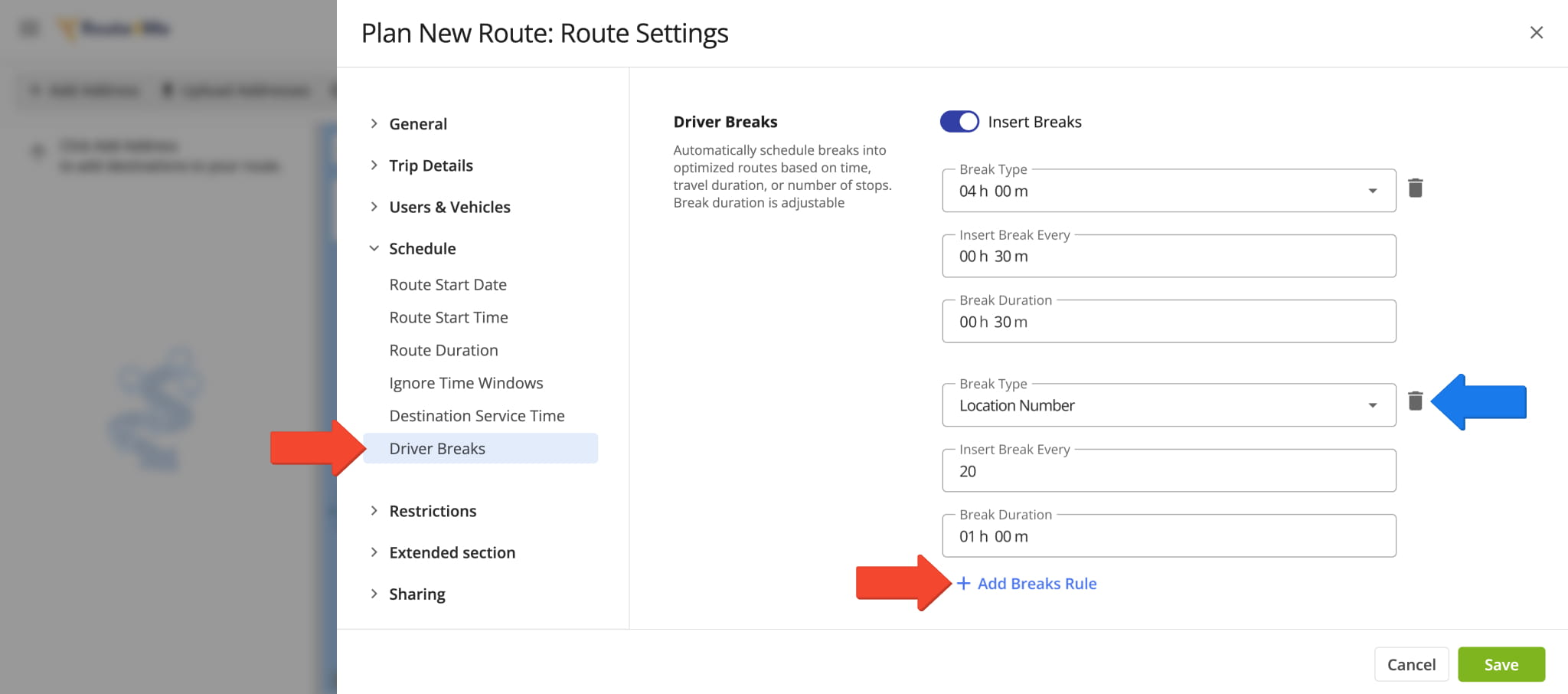Disable the Insert Breaks toggle
The image size is (1568, 694).
[x=959, y=121]
